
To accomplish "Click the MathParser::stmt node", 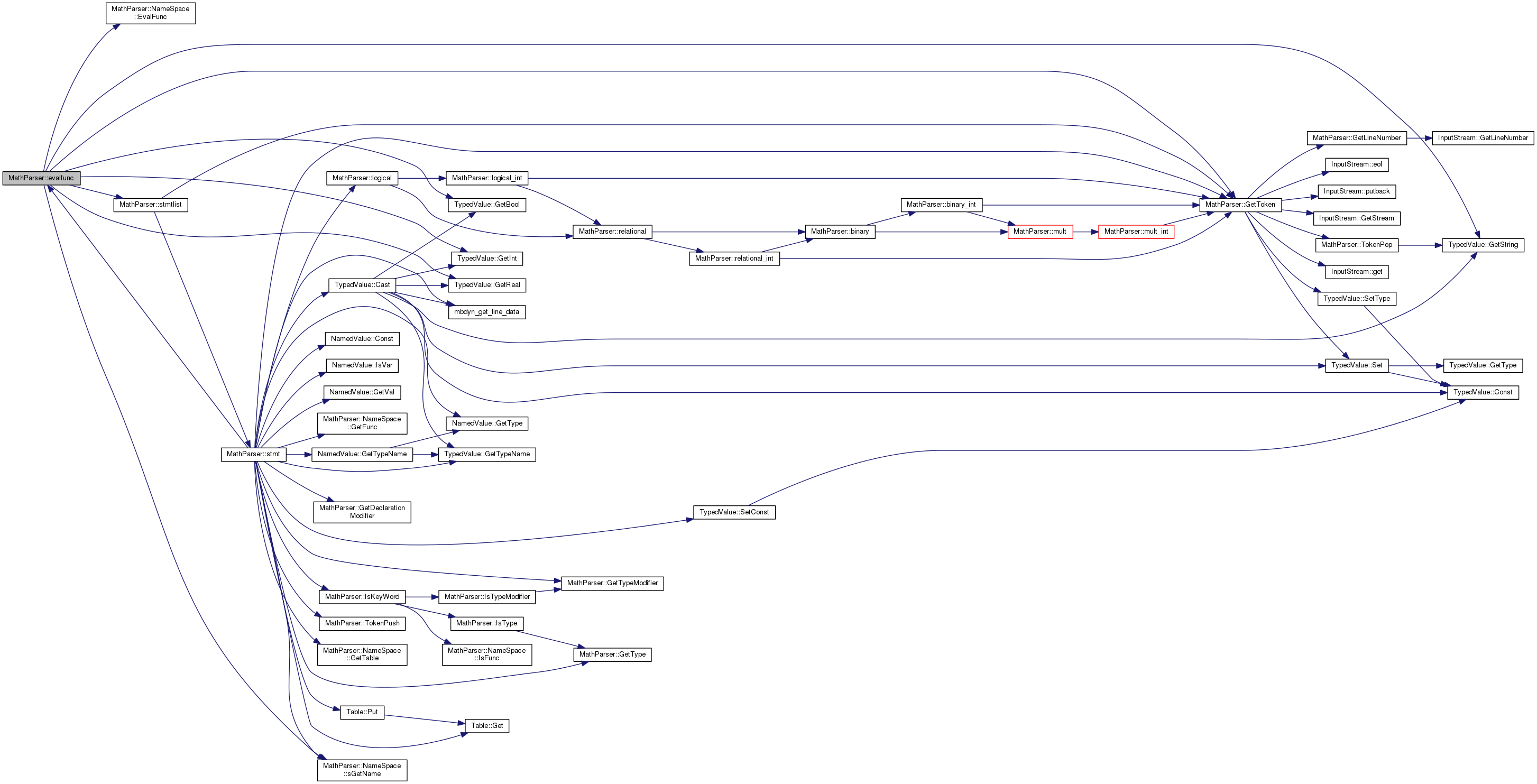I will point(253,454).
